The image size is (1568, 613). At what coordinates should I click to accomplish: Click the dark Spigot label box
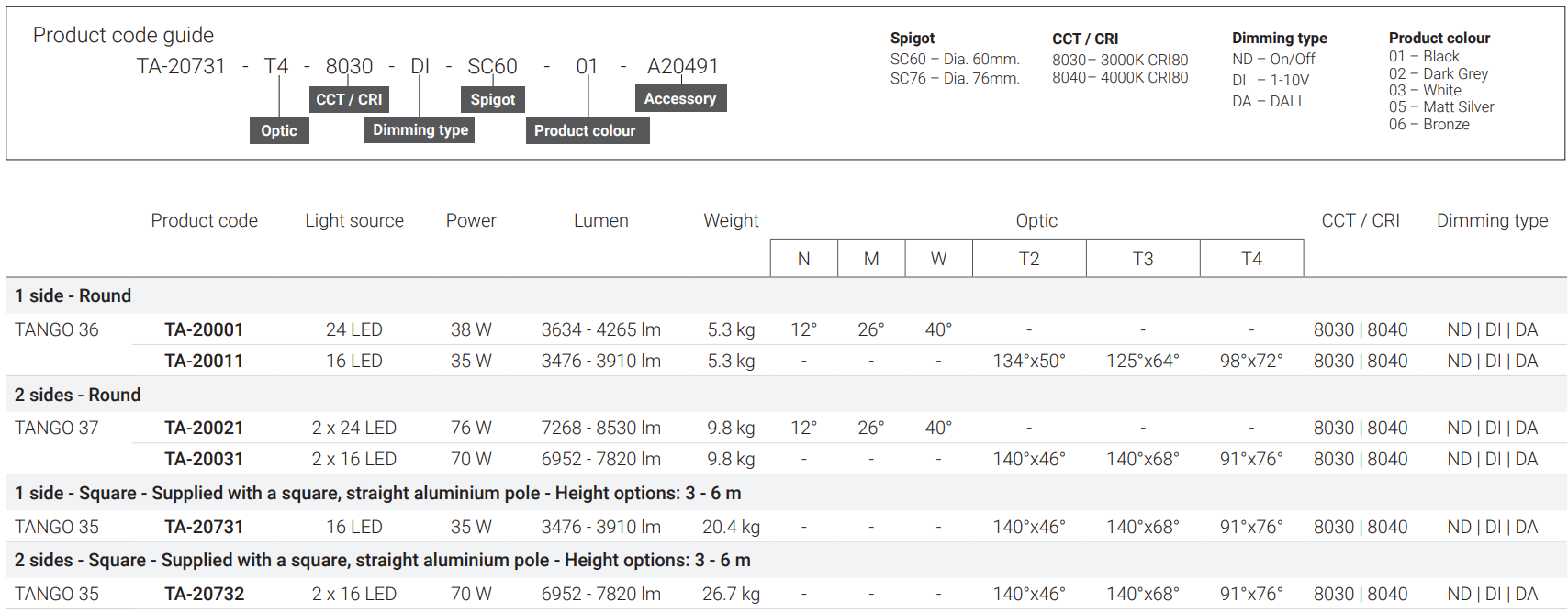coord(493,99)
